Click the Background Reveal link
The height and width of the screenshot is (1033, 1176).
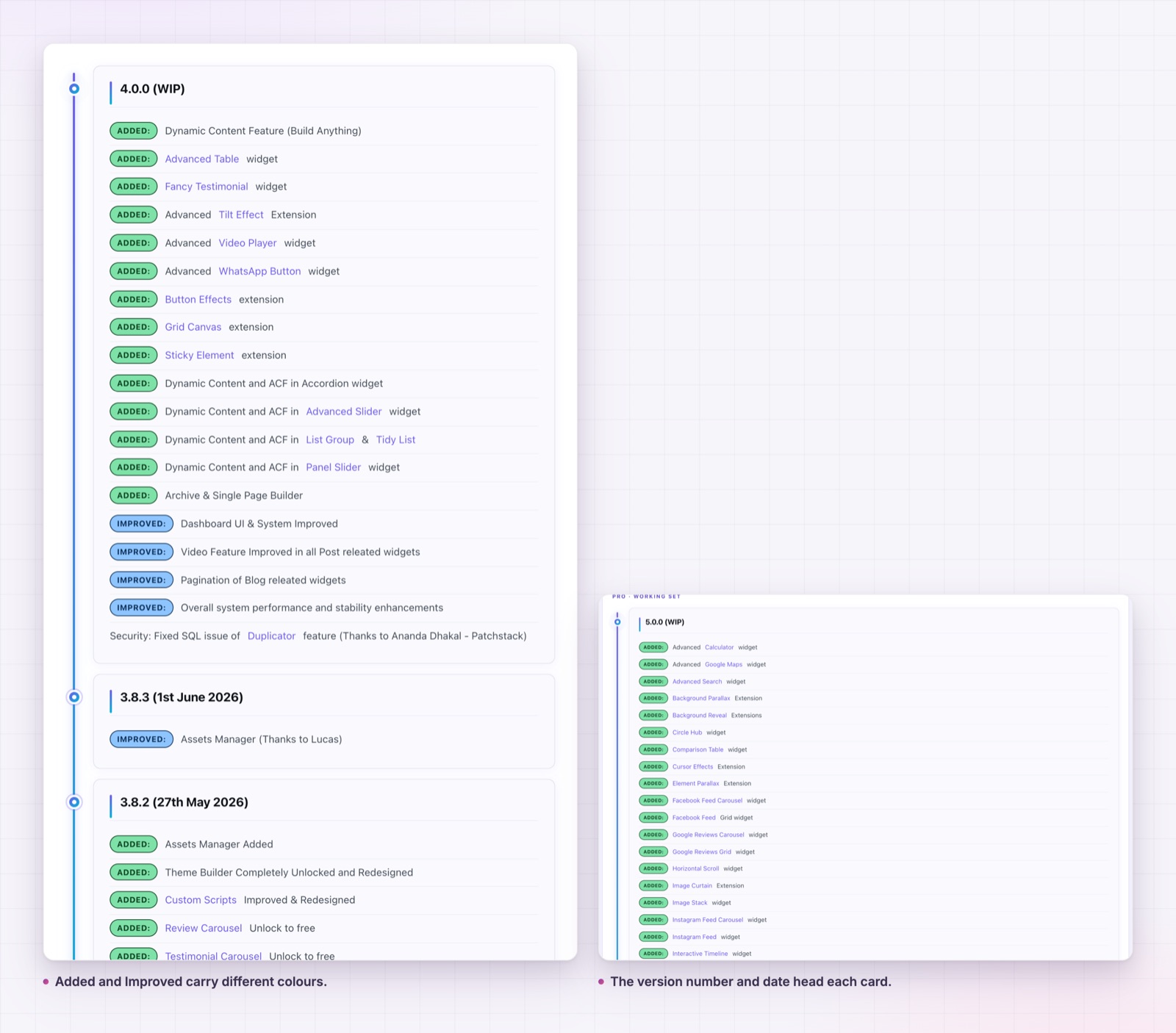pyautogui.click(x=700, y=716)
